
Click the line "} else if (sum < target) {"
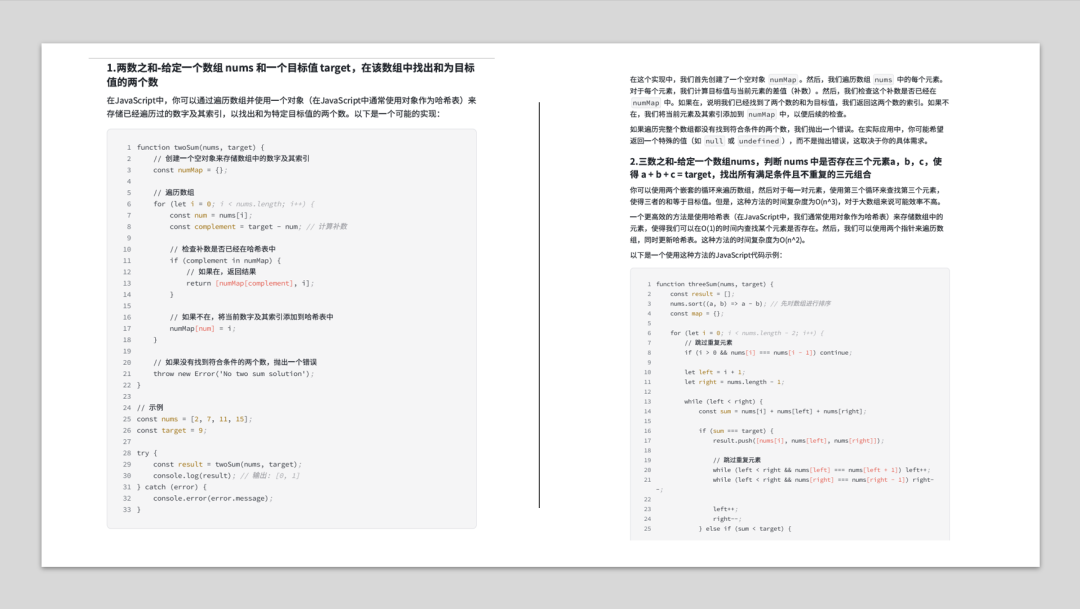pyautogui.click(x=745, y=529)
